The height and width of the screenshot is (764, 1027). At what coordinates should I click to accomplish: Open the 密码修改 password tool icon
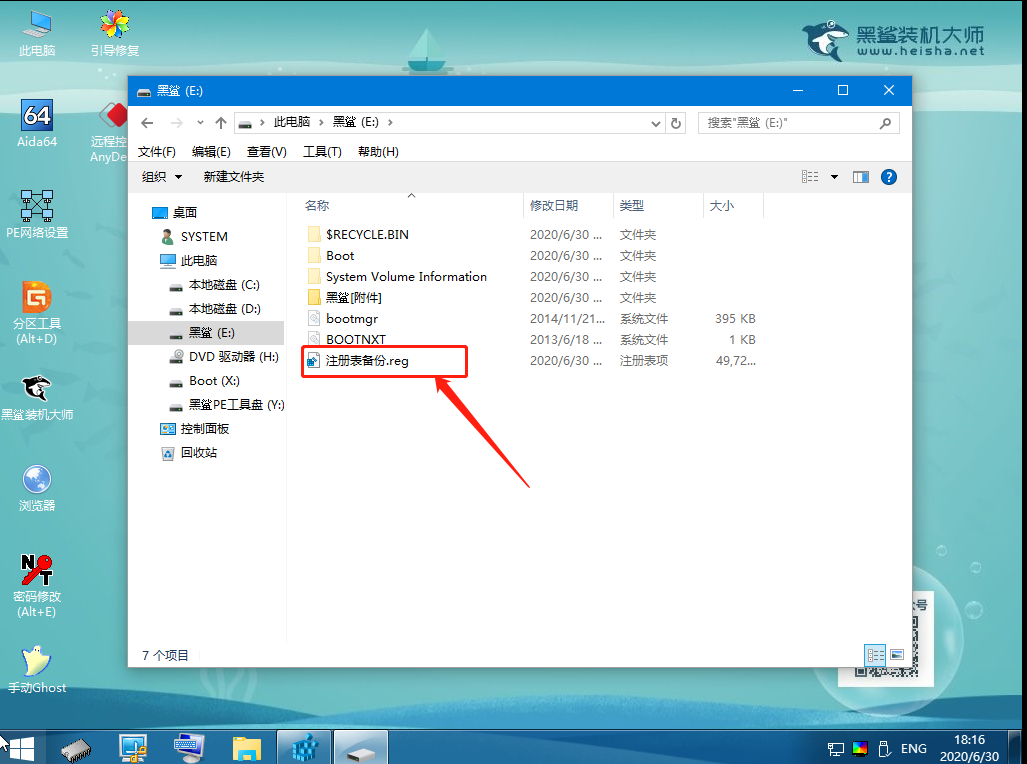click(x=37, y=584)
